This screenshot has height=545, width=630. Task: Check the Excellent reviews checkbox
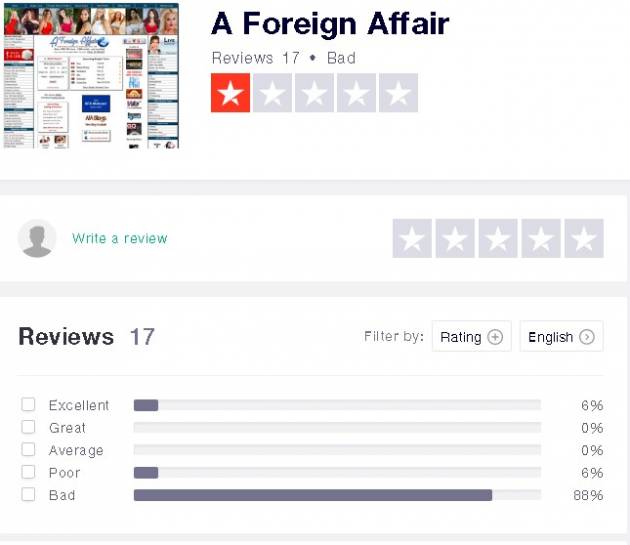(28, 405)
